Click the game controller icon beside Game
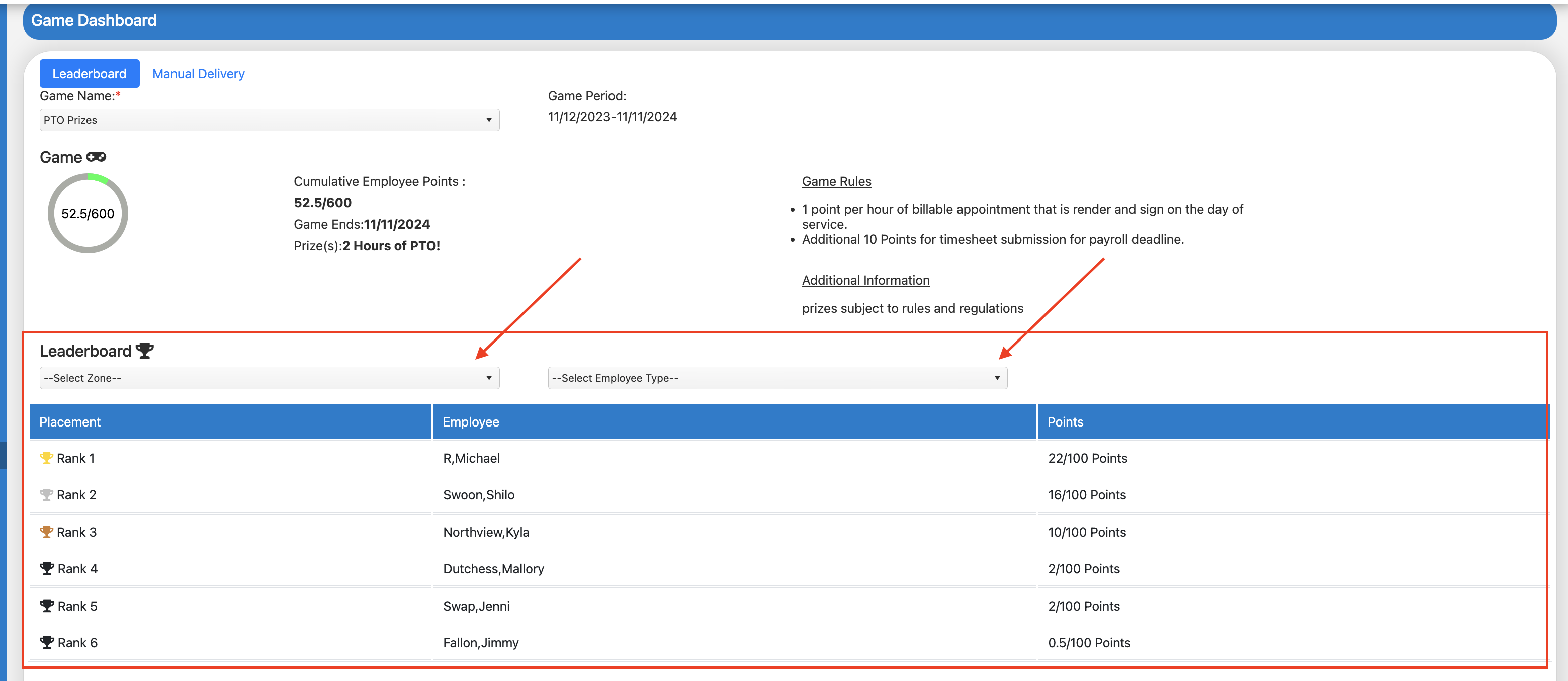The width and height of the screenshot is (1568, 681). coord(96,157)
